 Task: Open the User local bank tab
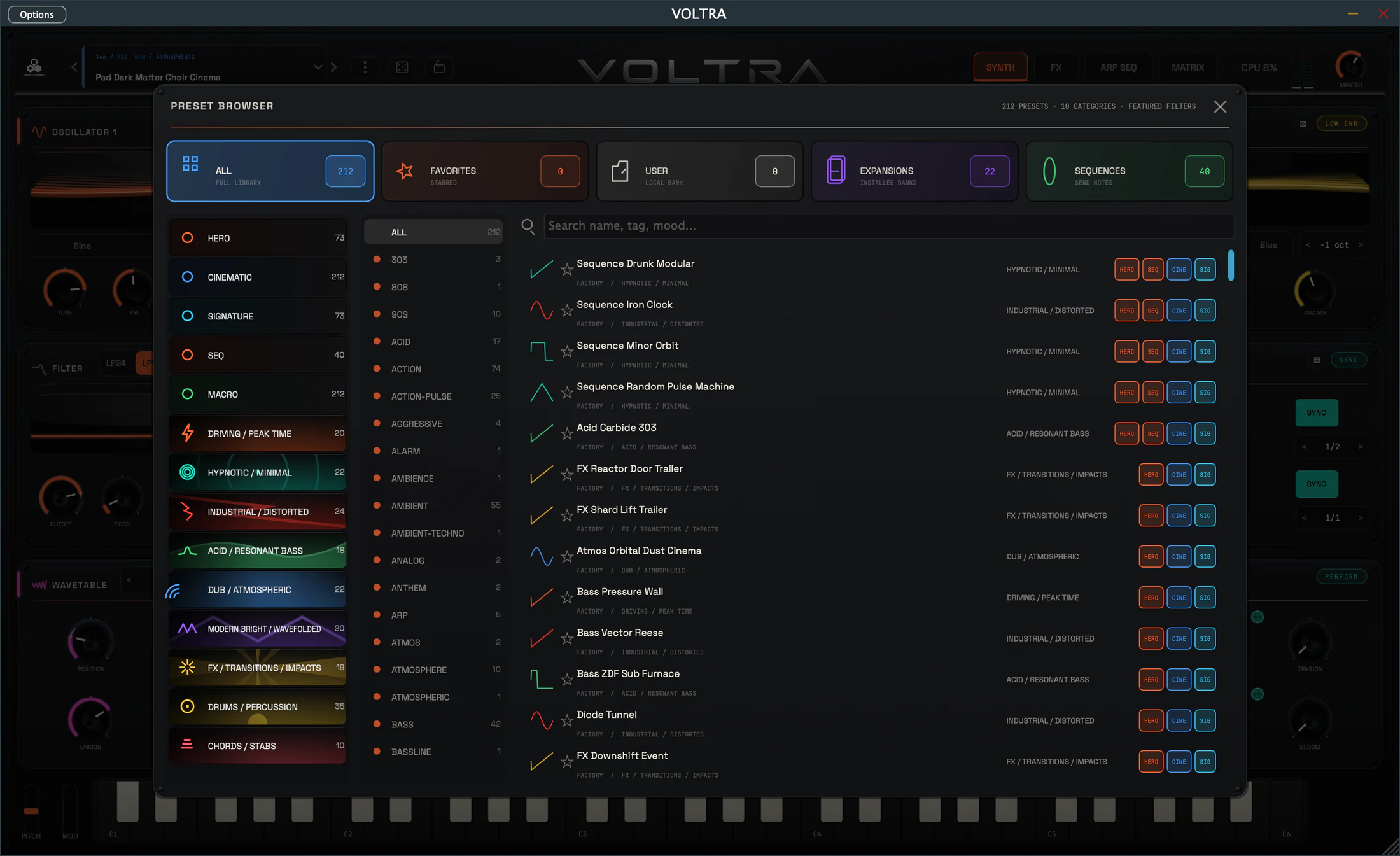pyautogui.click(x=700, y=171)
